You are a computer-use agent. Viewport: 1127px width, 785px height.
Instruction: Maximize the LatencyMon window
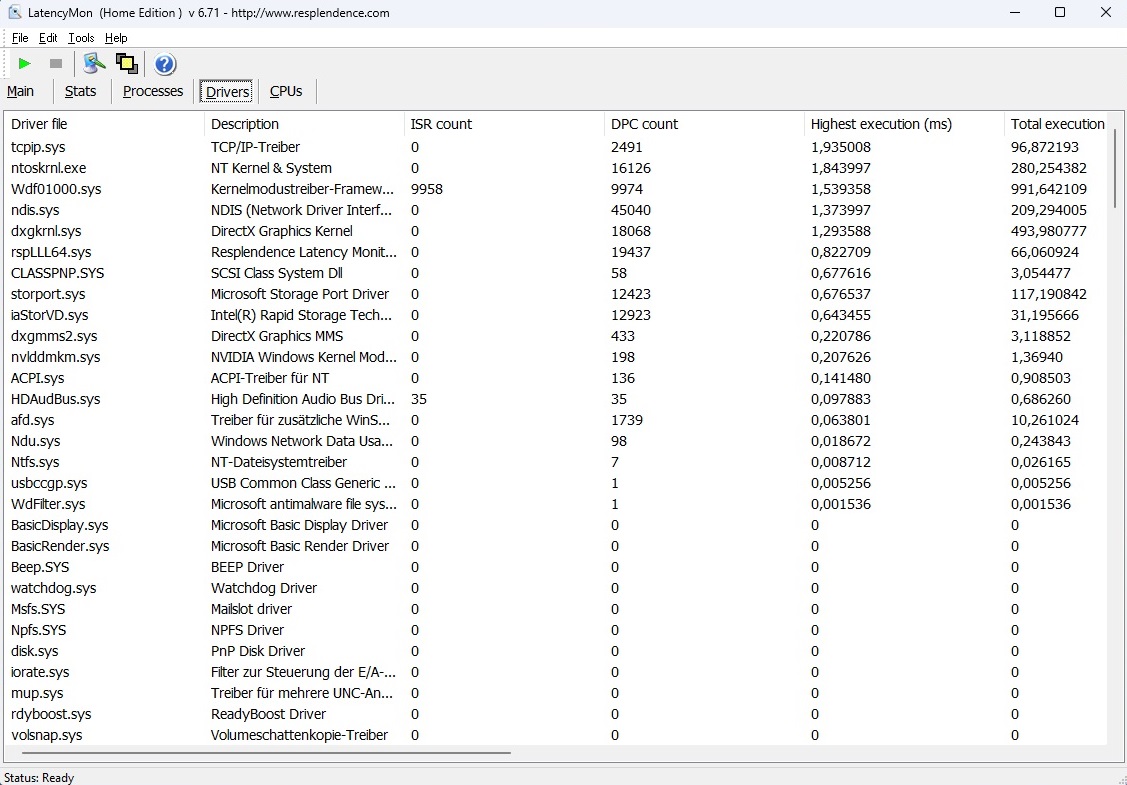click(1059, 12)
